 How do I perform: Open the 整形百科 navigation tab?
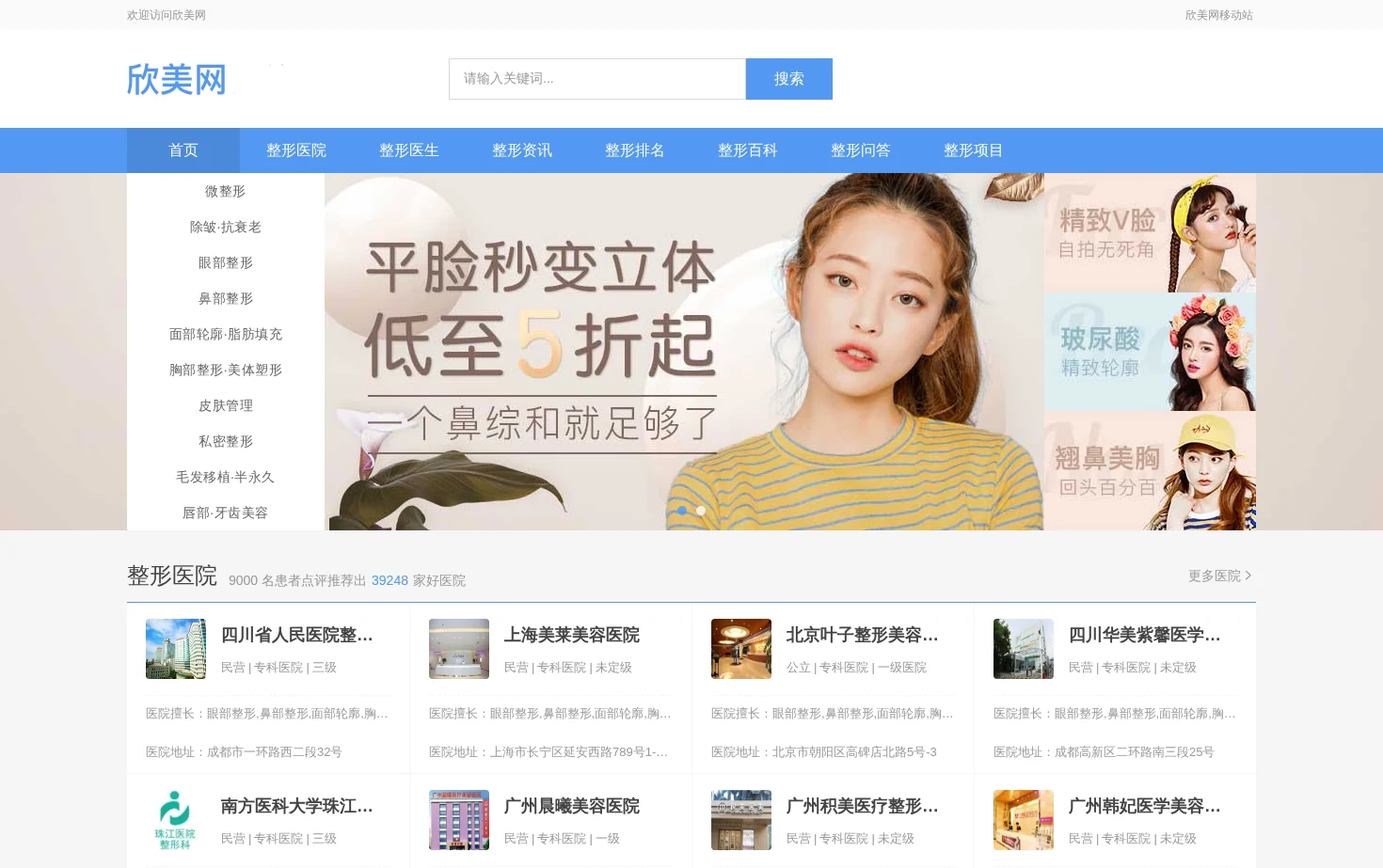(748, 150)
